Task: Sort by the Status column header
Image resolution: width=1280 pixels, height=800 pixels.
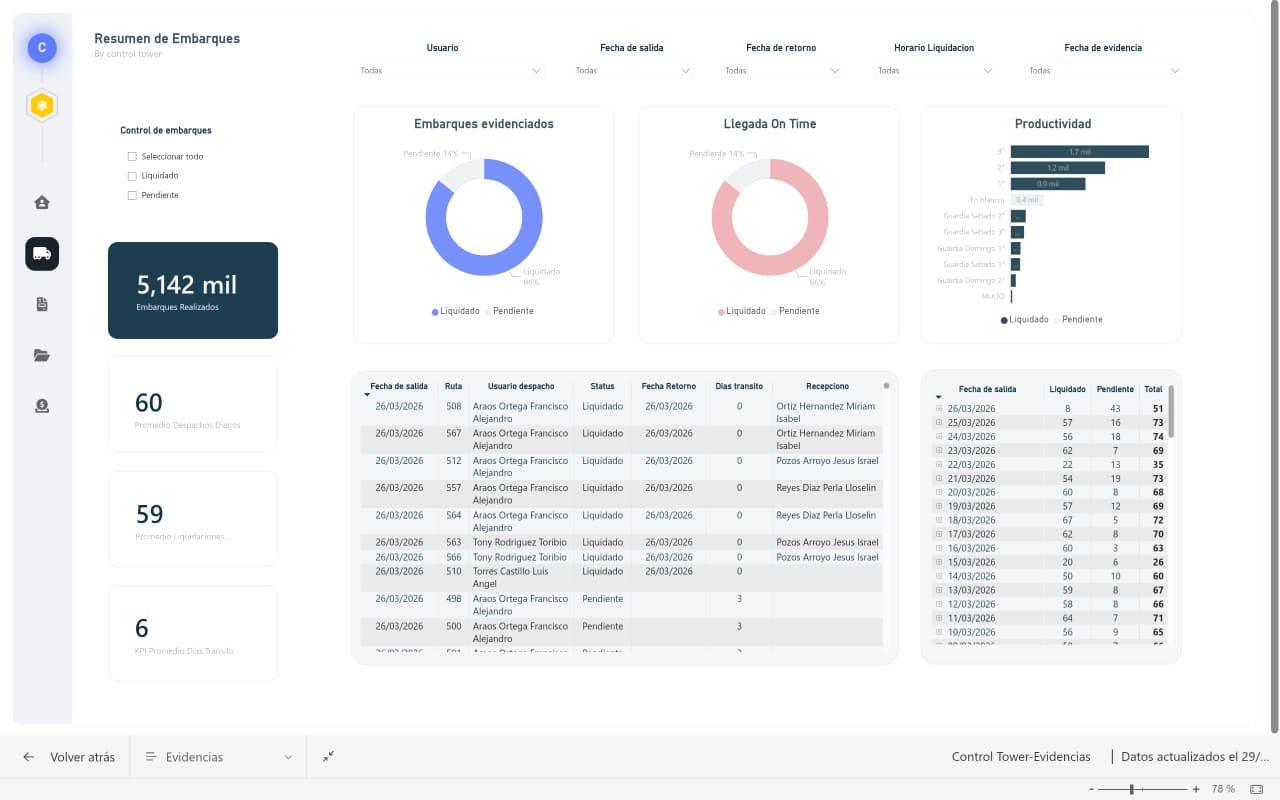Action: [602, 386]
